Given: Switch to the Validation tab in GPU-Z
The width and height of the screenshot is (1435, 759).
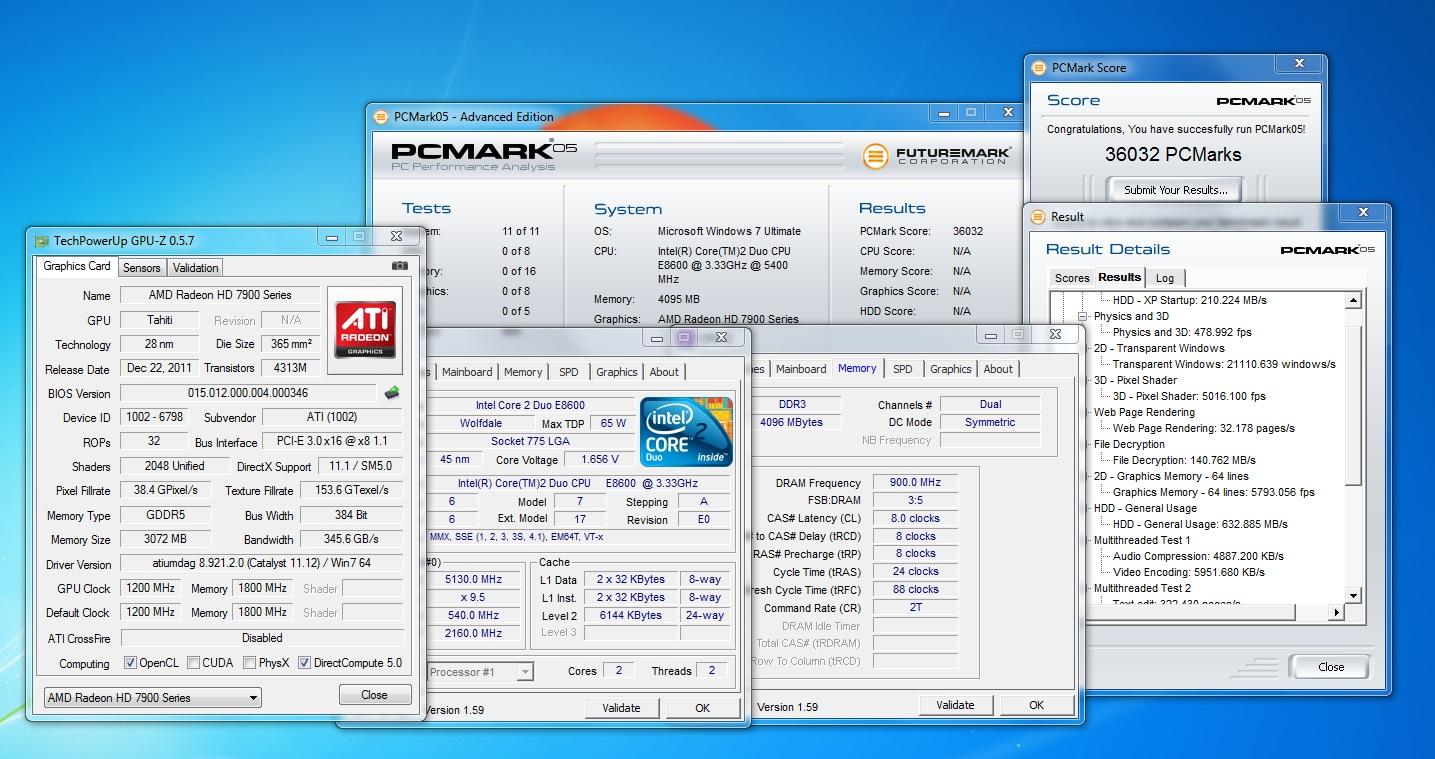Looking at the screenshot, I should coord(195,268).
